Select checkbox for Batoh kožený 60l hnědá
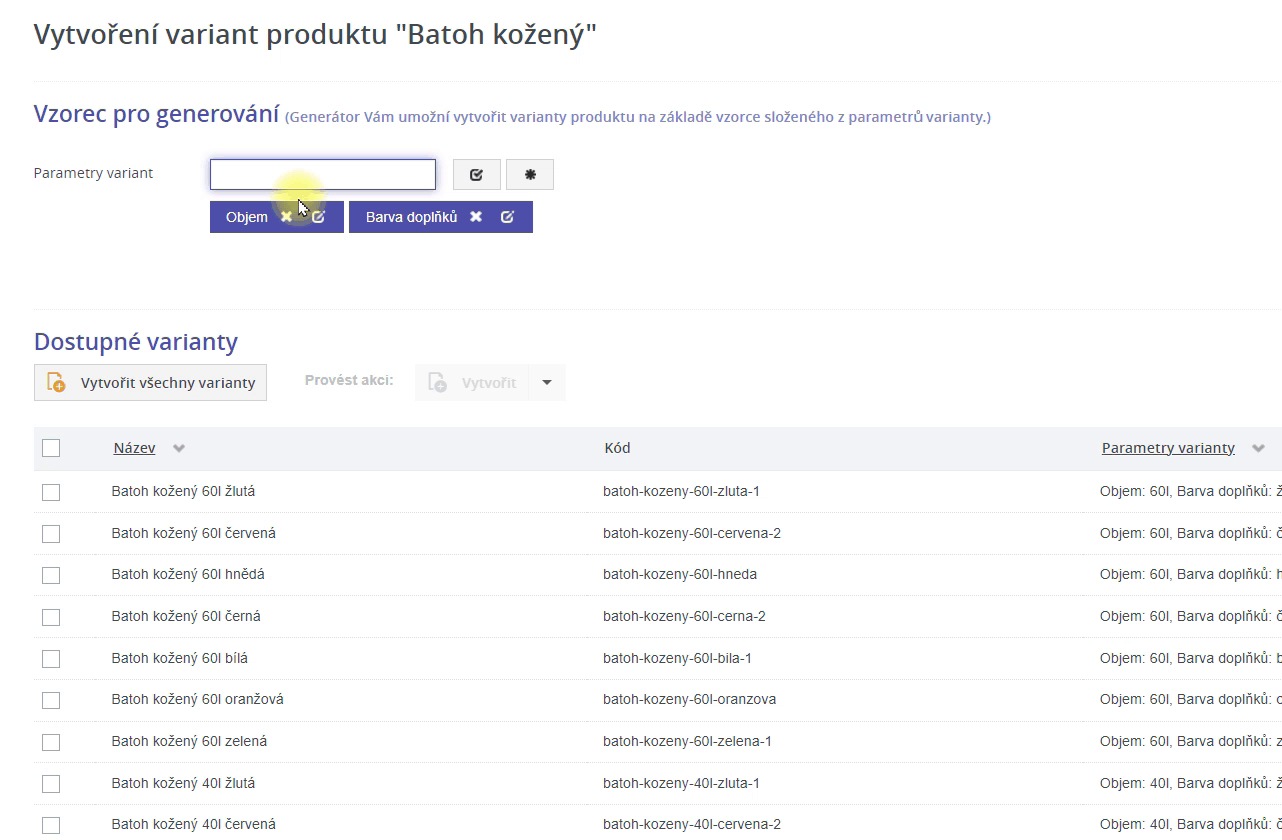 (x=51, y=575)
